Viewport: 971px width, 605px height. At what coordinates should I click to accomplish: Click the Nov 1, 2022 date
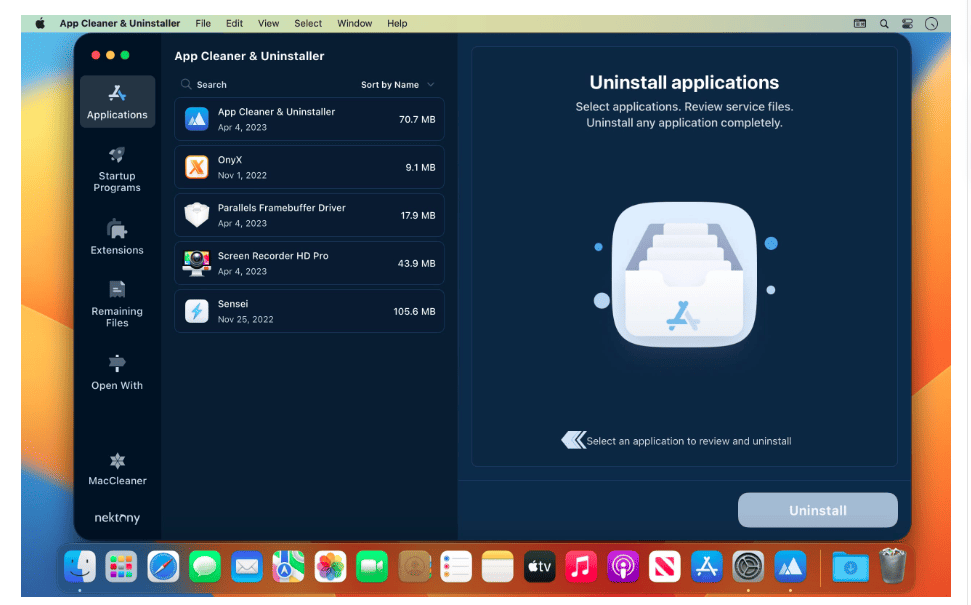pos(242,175)
